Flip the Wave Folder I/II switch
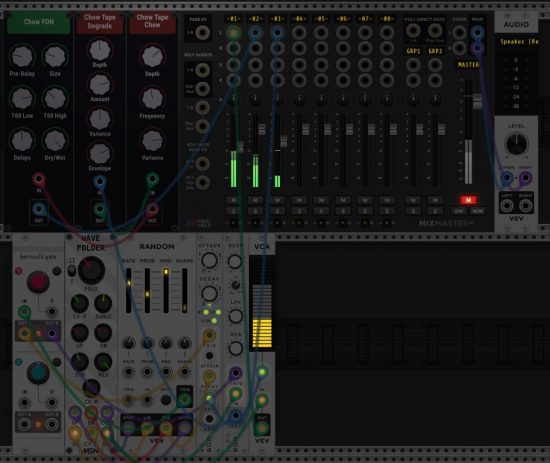Image resolution: width=550 pixels, height=463 pixels. pos(72,270)
